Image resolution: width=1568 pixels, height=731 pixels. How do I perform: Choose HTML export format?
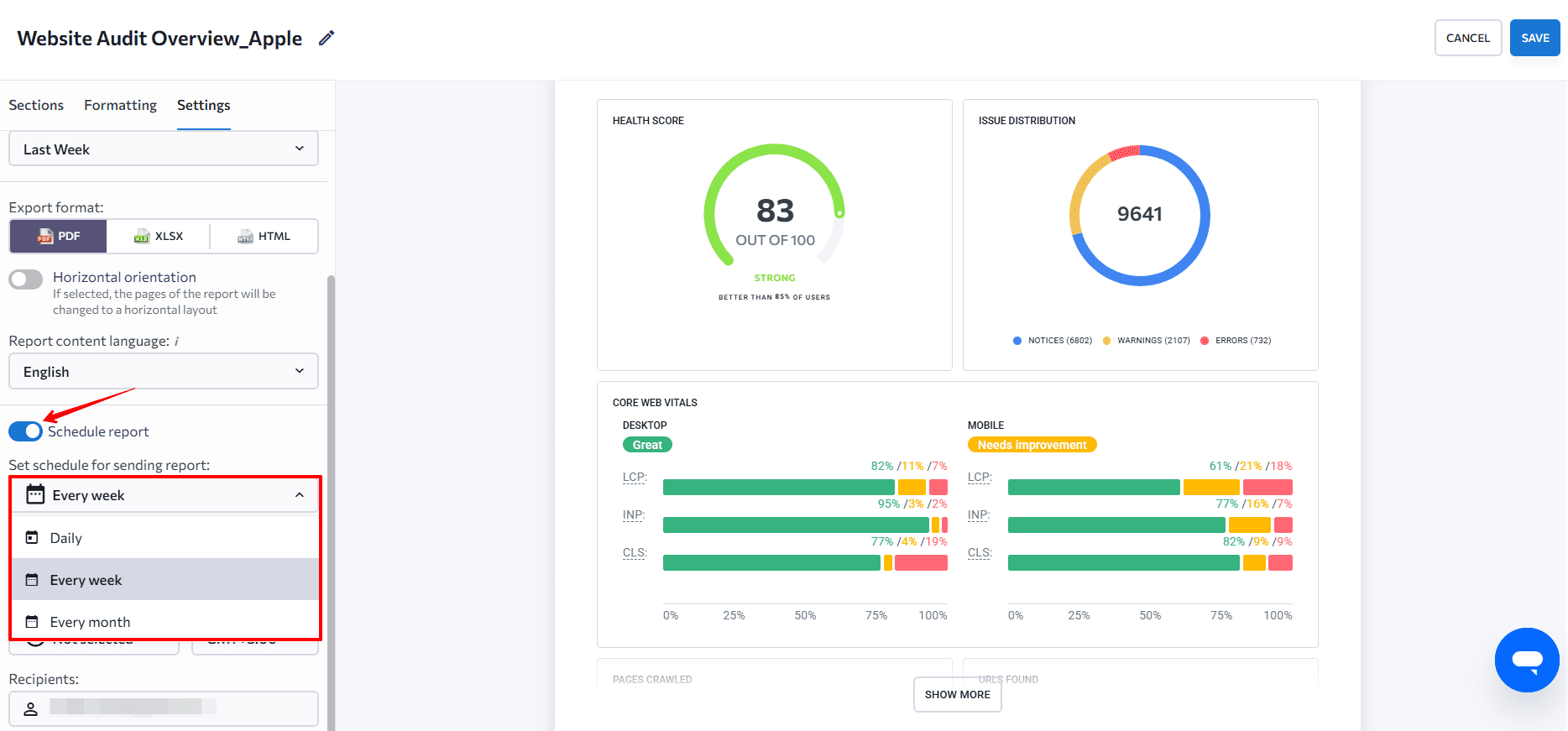click(x=264, y=237)
